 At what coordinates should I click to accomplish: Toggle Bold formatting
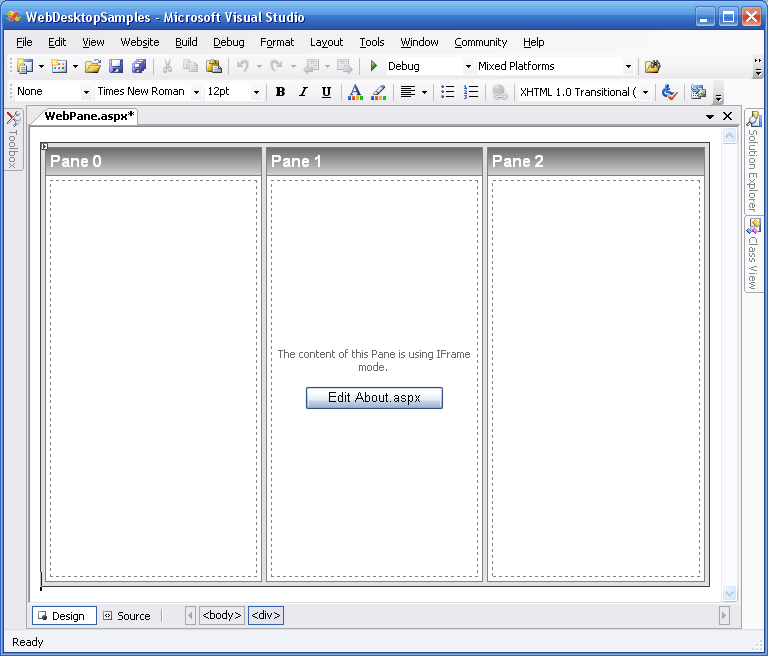(280, 92)
